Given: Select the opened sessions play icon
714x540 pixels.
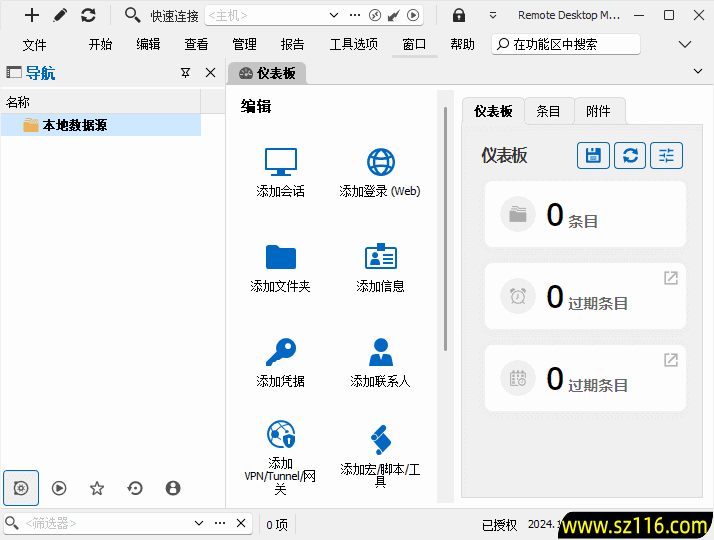Looking at the screenshot, I should pos(59,488).
